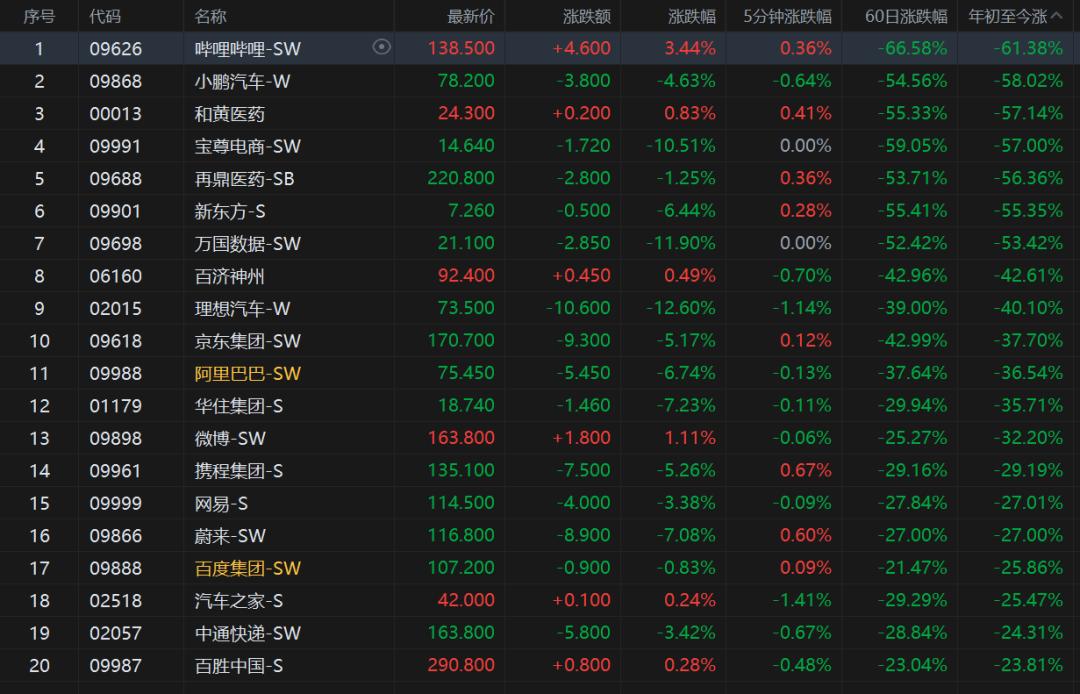The height and width of the screenshot is (694, 1080).
Task: Open stock 小鹏汽车-W
Action: 242,81
